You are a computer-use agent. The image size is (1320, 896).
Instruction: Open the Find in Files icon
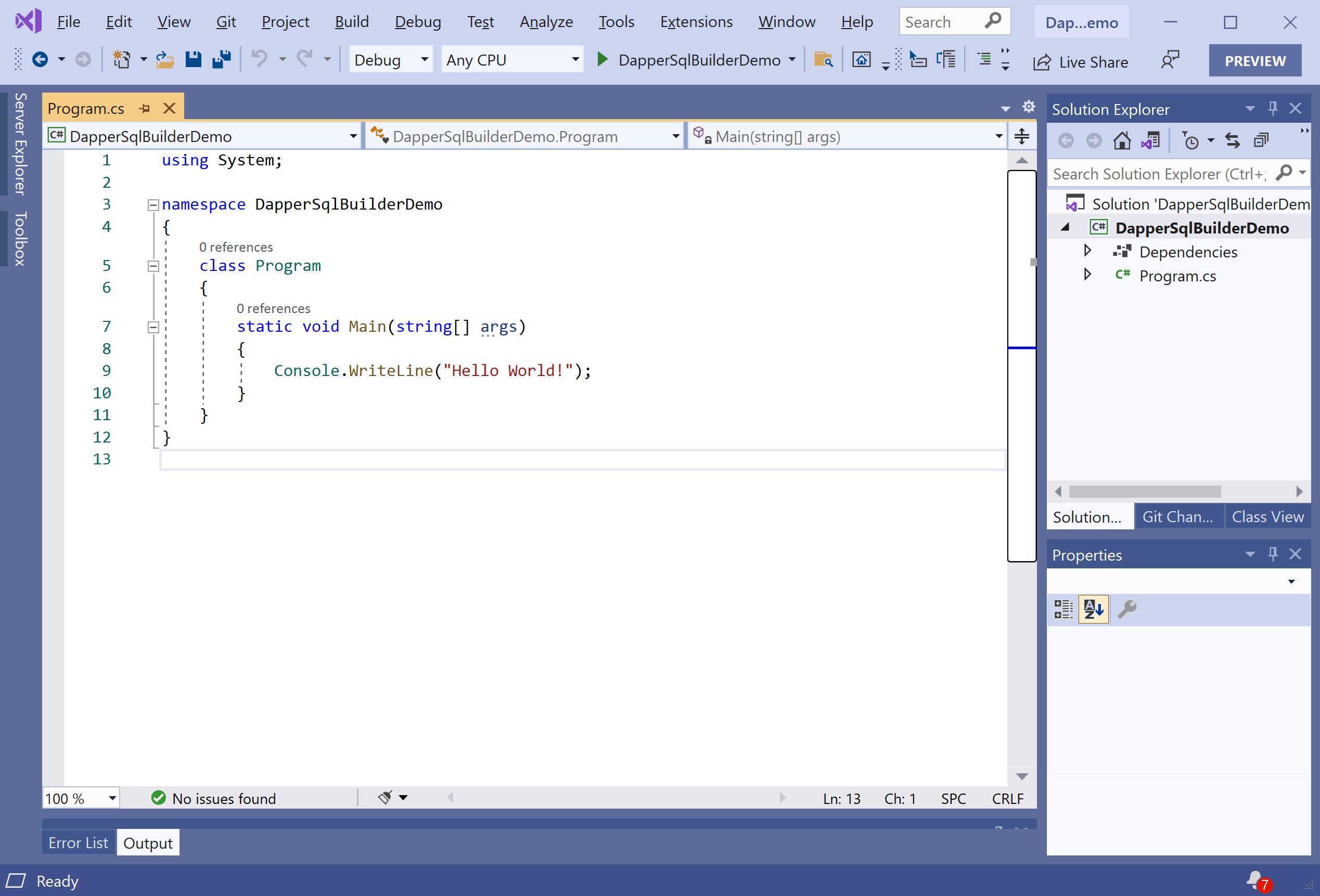coord(824,60)
